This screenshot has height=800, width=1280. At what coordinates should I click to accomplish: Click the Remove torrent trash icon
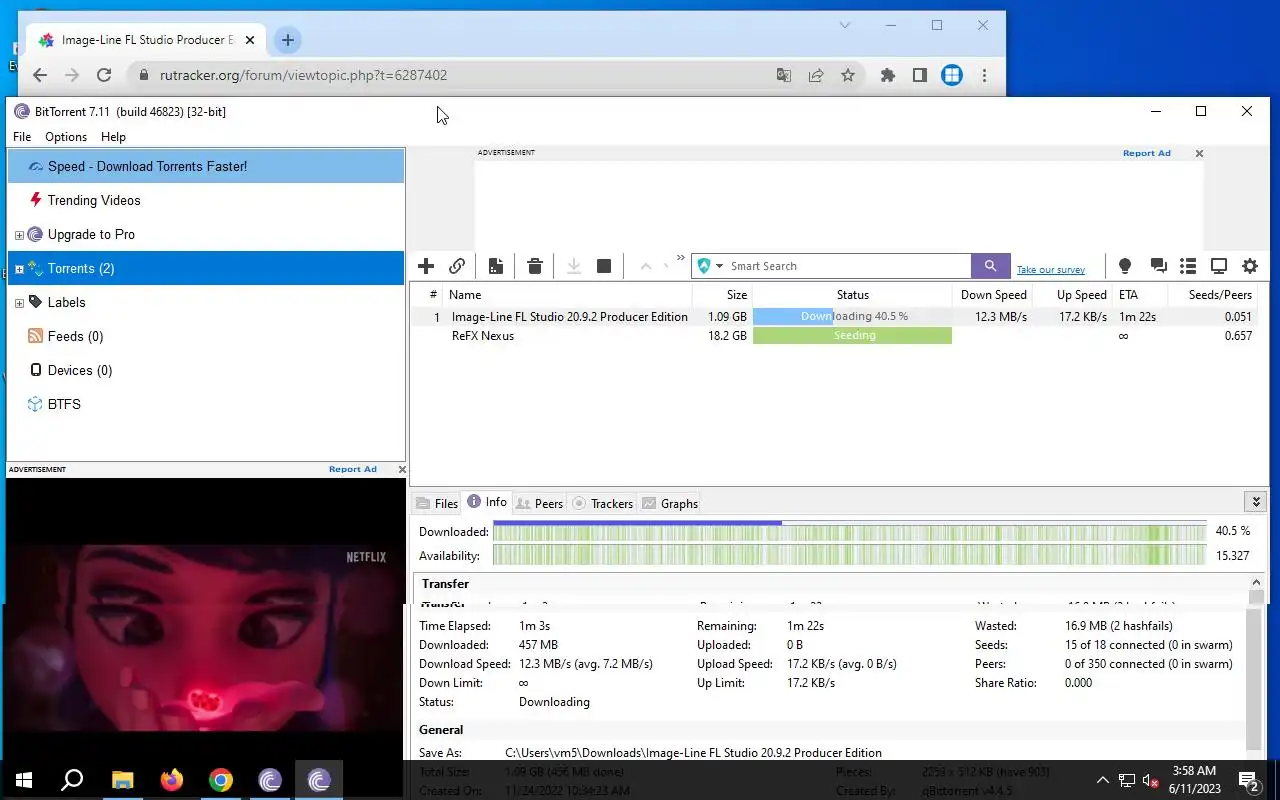tap(535, 266)
